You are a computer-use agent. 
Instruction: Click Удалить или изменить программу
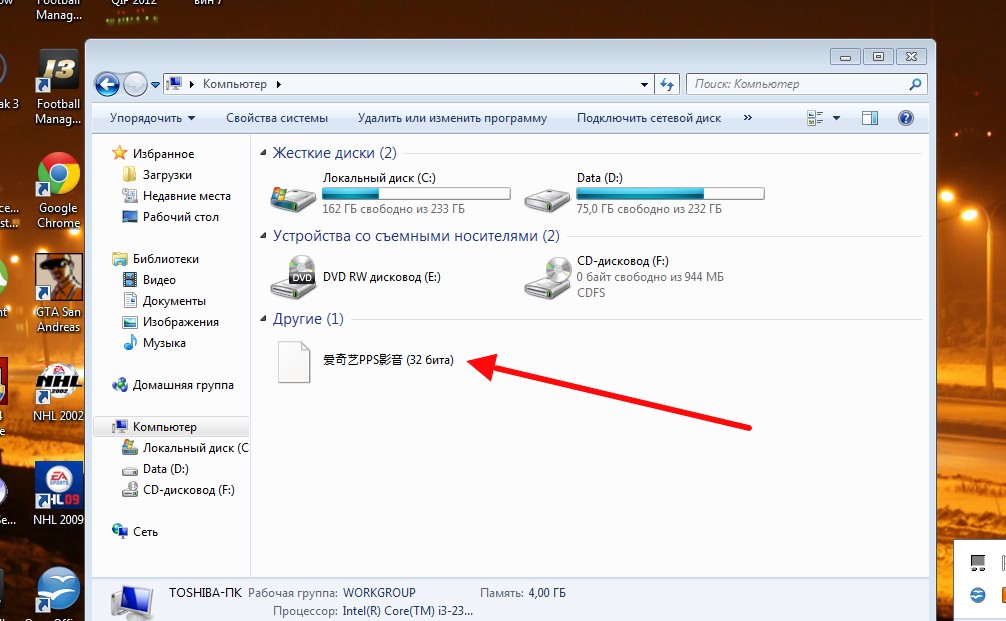452,118
